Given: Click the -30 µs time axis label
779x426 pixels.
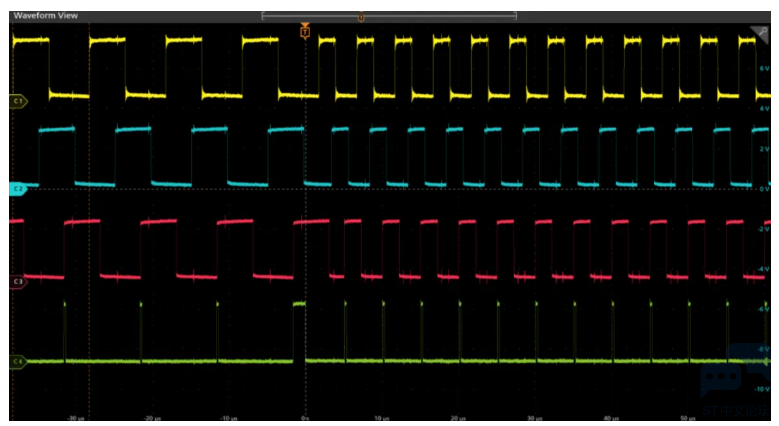Looking at the screenshot, I should click(74, 418).
